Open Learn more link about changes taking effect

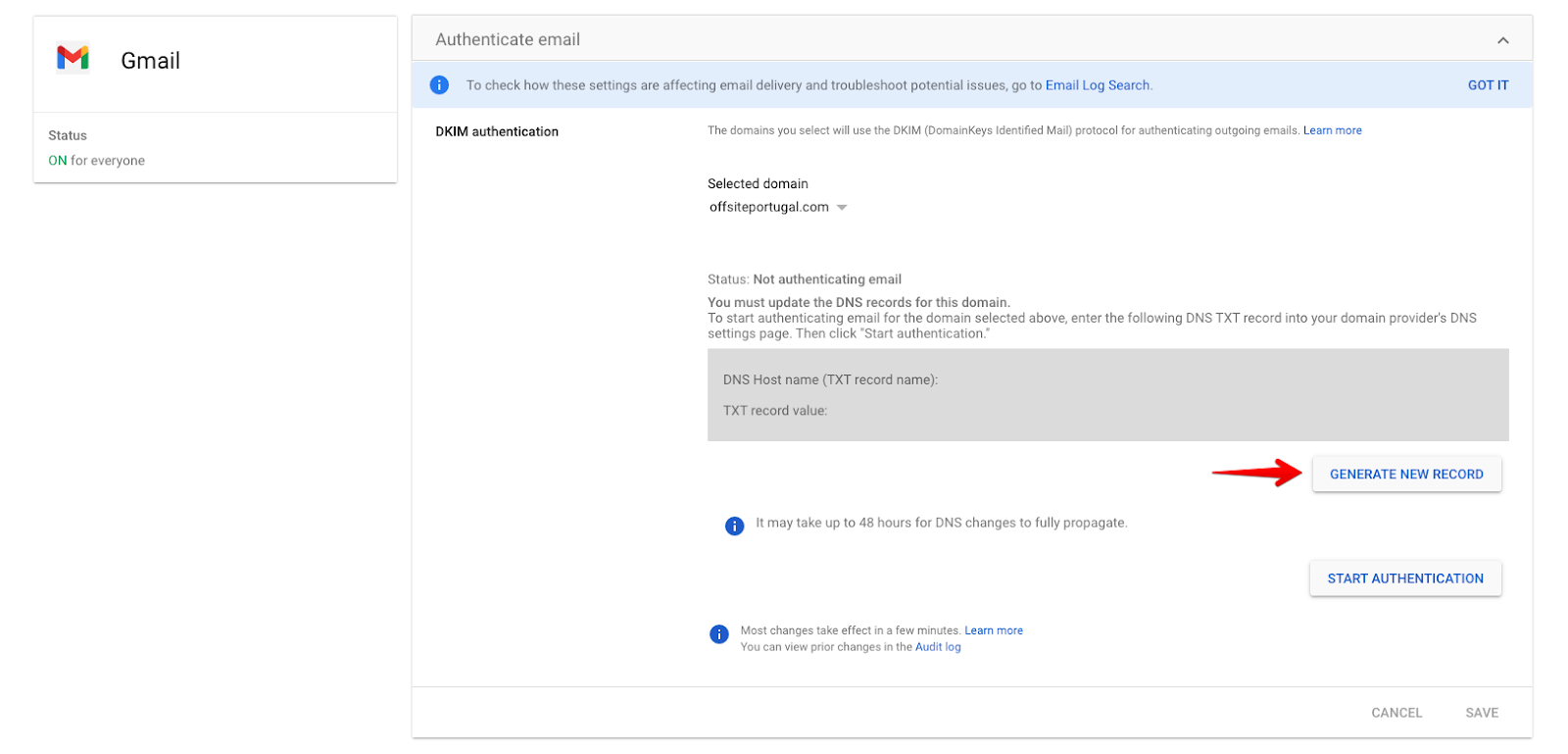pos(993,630)
